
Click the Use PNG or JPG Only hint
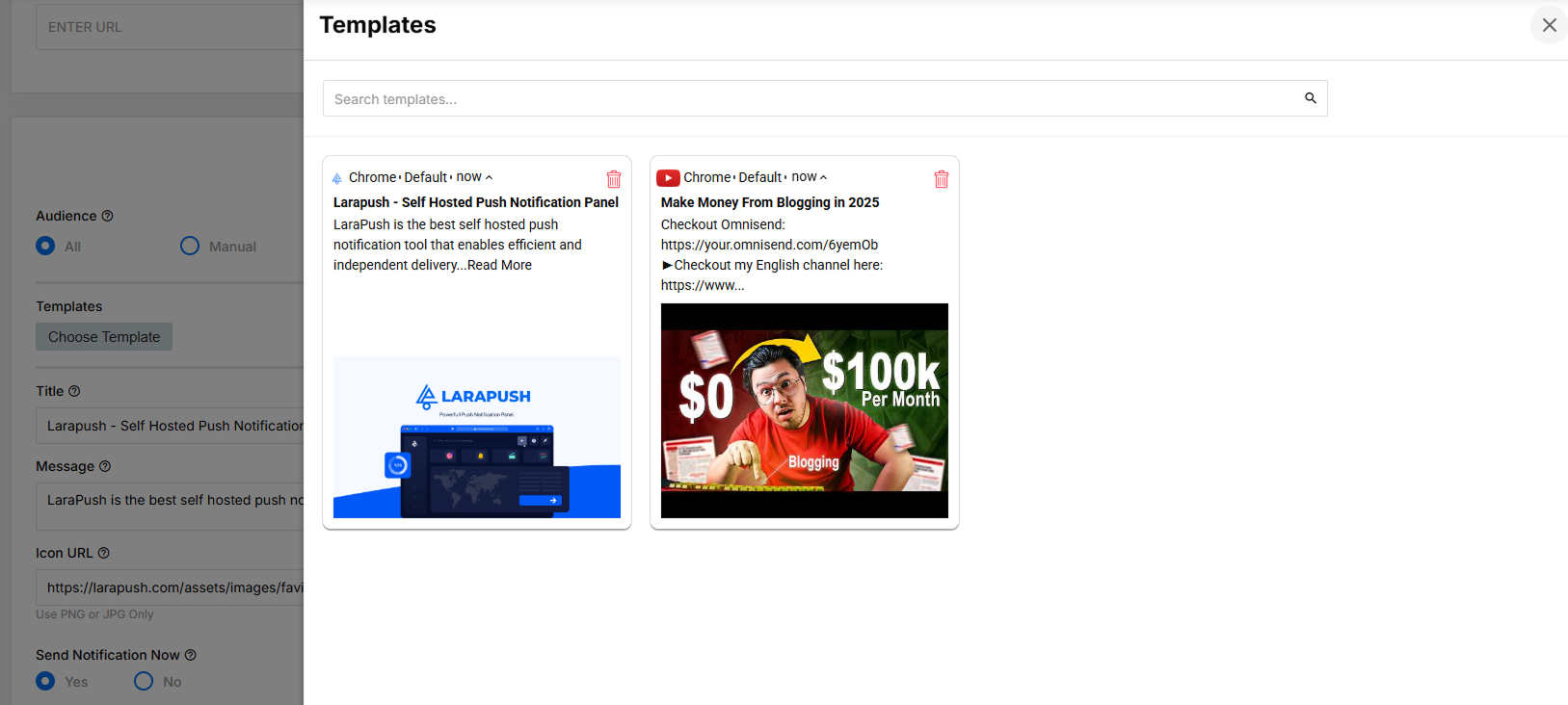click(x=94, y=614)
